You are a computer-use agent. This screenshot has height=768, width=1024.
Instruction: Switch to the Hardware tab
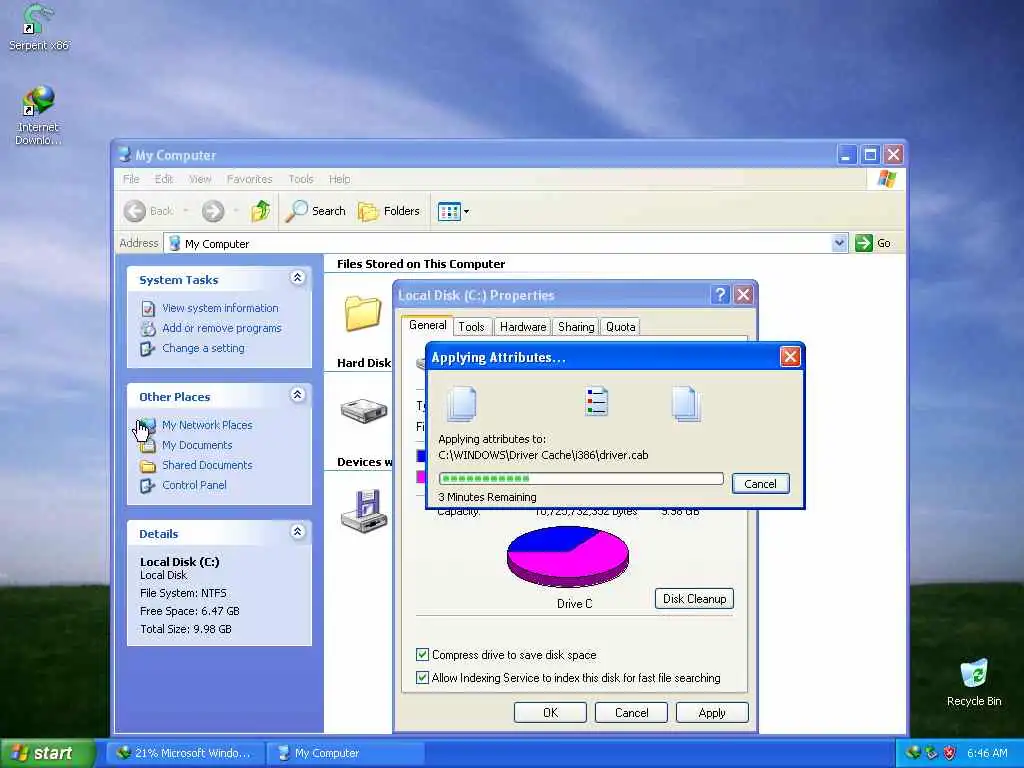pos(522,327)
